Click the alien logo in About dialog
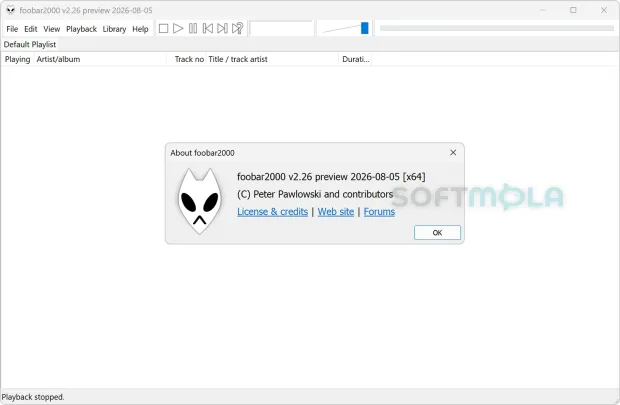 [200, 201]
